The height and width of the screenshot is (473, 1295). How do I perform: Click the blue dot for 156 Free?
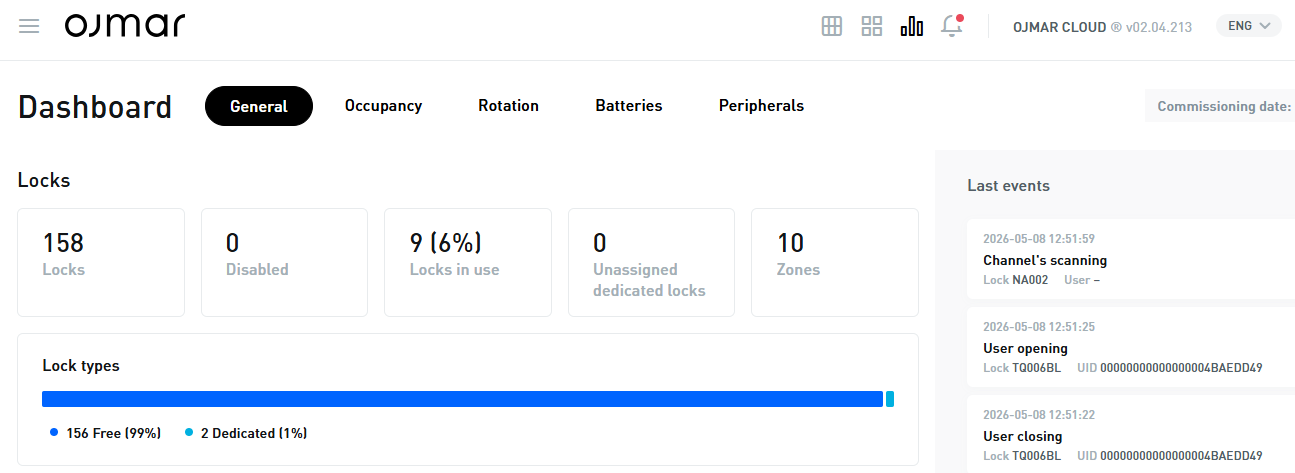pos(54,433)
